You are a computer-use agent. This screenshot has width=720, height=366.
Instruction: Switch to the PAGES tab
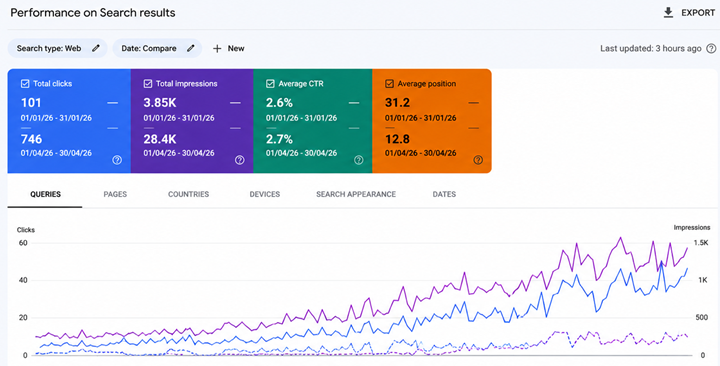coord(115,194)
